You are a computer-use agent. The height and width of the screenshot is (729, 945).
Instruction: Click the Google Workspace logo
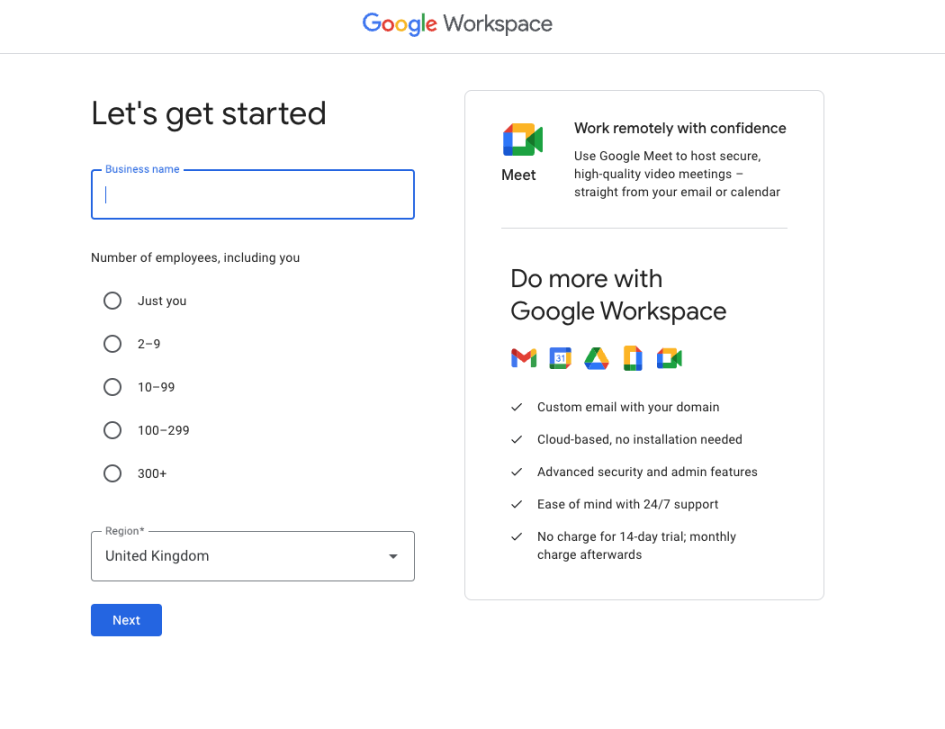tap(457, 25)
